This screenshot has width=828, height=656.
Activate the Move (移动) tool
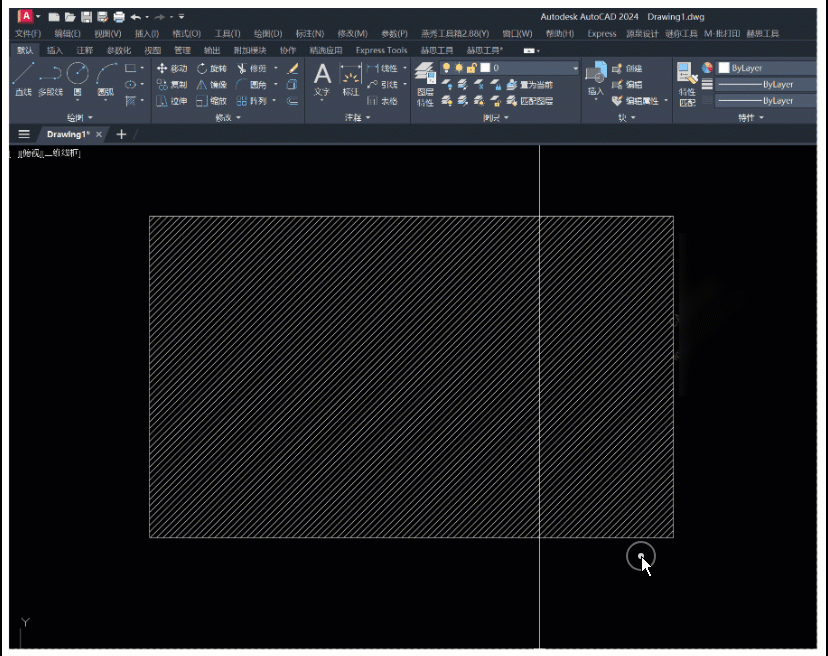(x=172, y=68)
